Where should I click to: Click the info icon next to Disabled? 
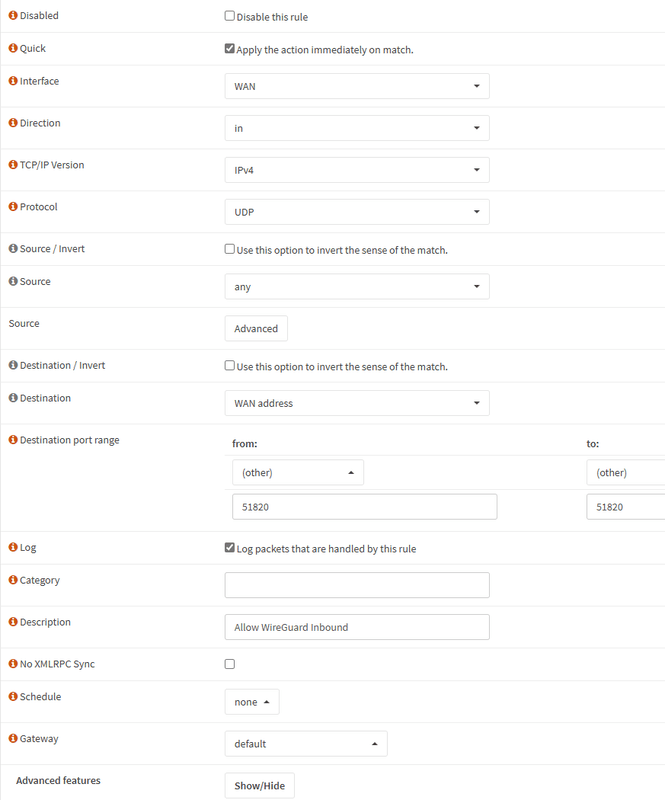(13, 16)
